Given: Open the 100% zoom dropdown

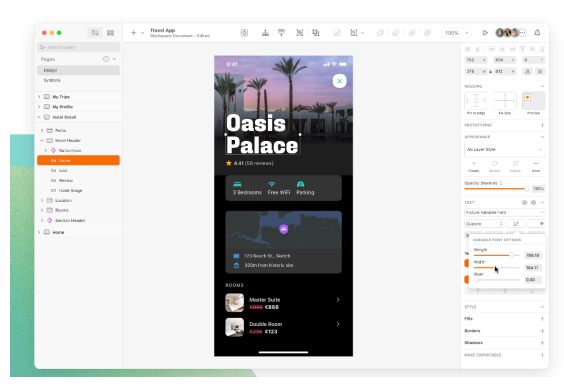Looking at the screenshot, I should 456,33.
